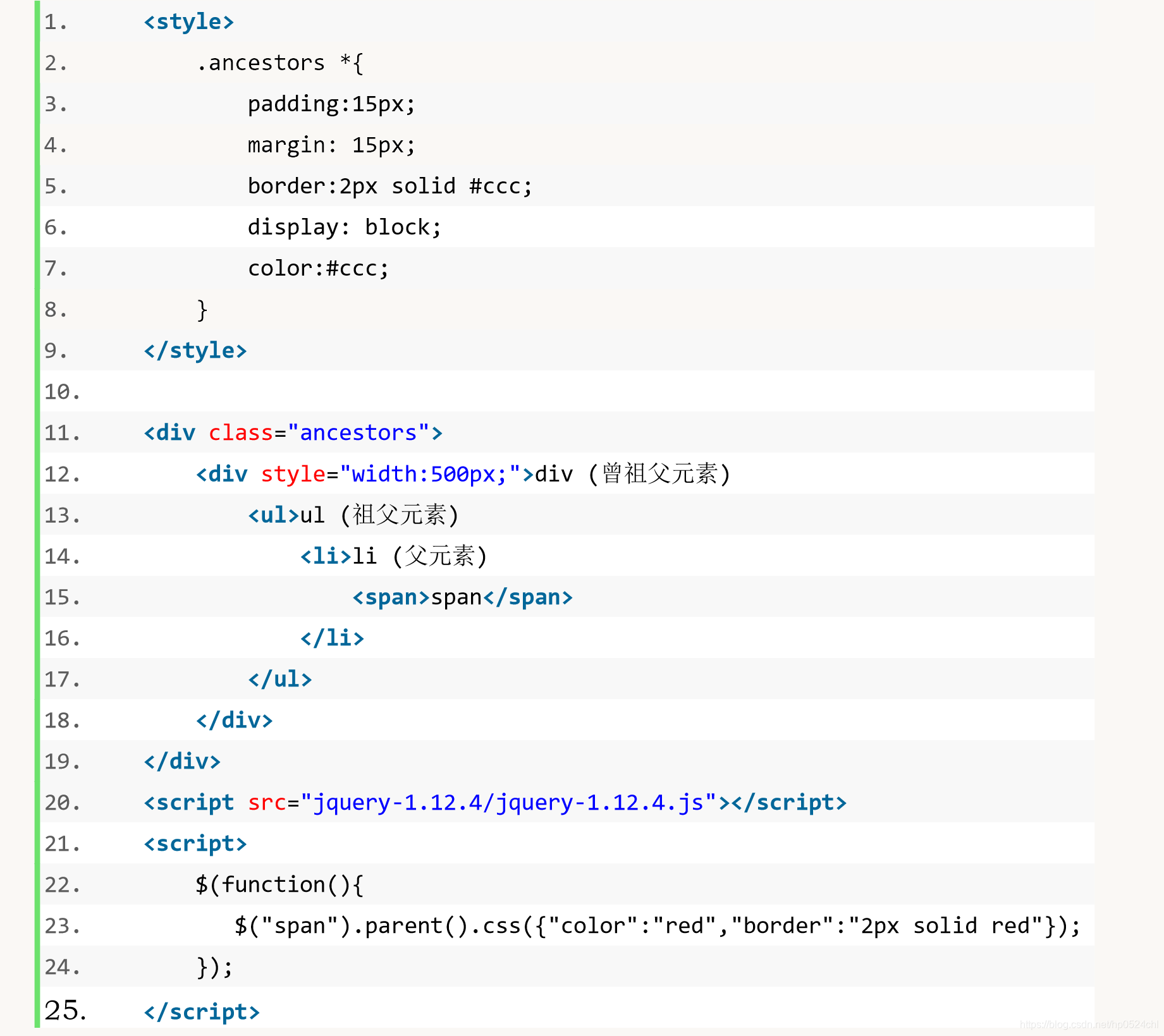
Task: Click the closing </script> tag on line 25
Action: [202, 1012]
